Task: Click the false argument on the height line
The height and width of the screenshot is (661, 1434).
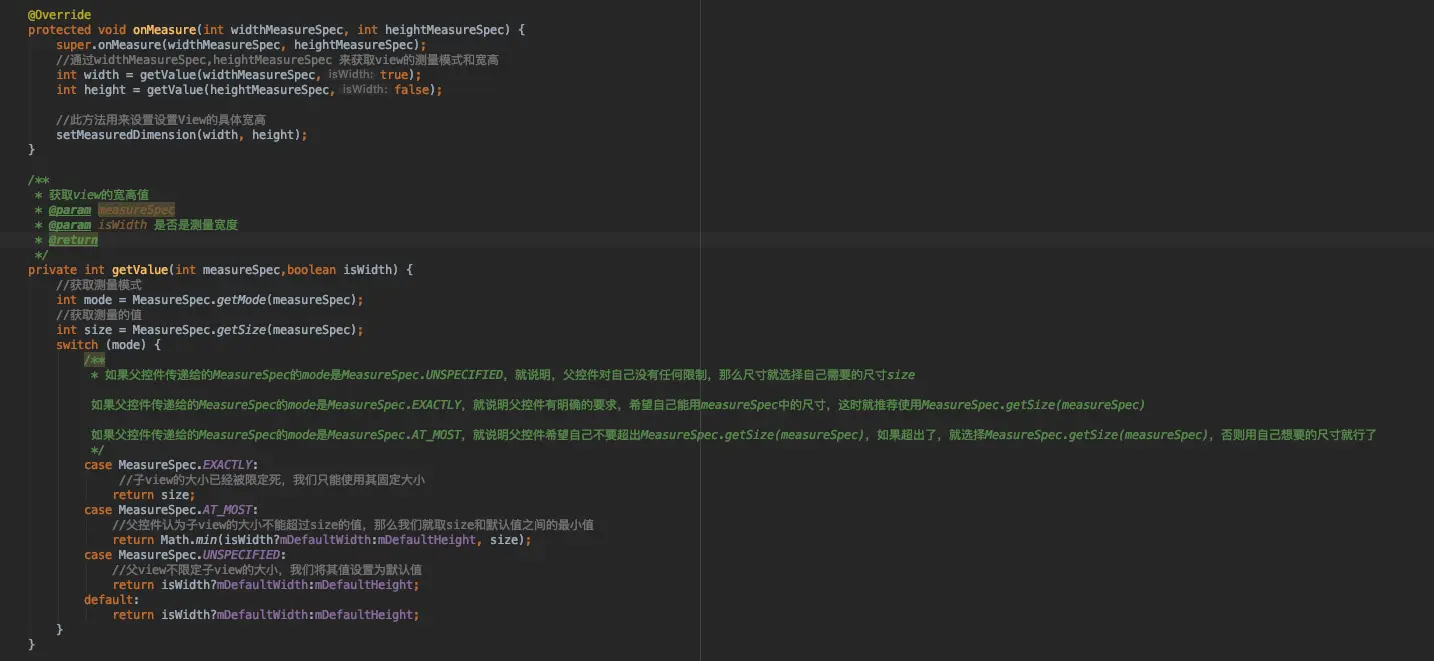Action: click(411, 90)
